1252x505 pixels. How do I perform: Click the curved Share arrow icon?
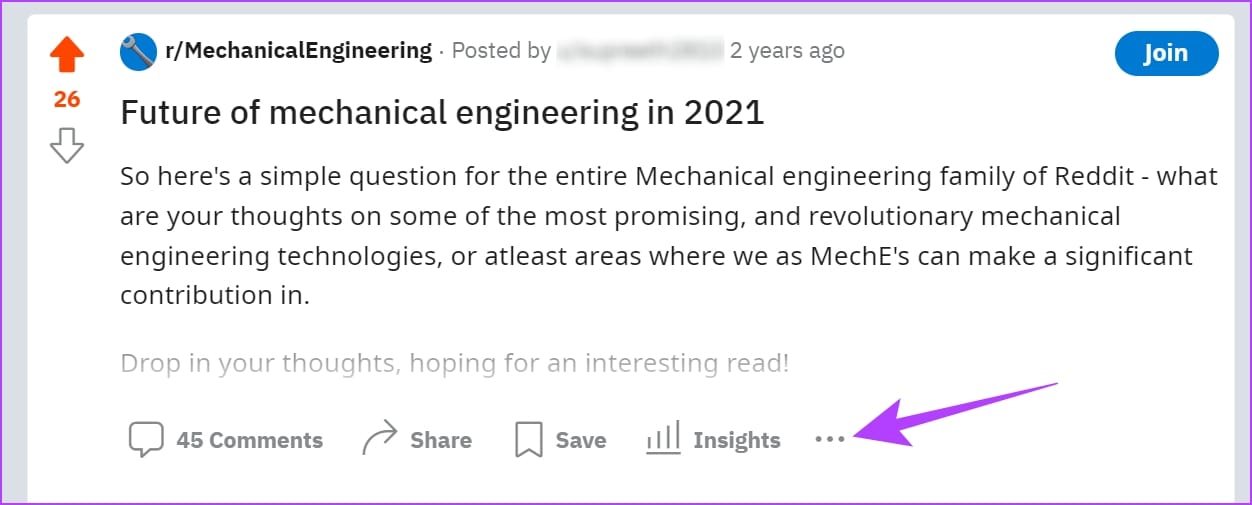click(380, 439)
